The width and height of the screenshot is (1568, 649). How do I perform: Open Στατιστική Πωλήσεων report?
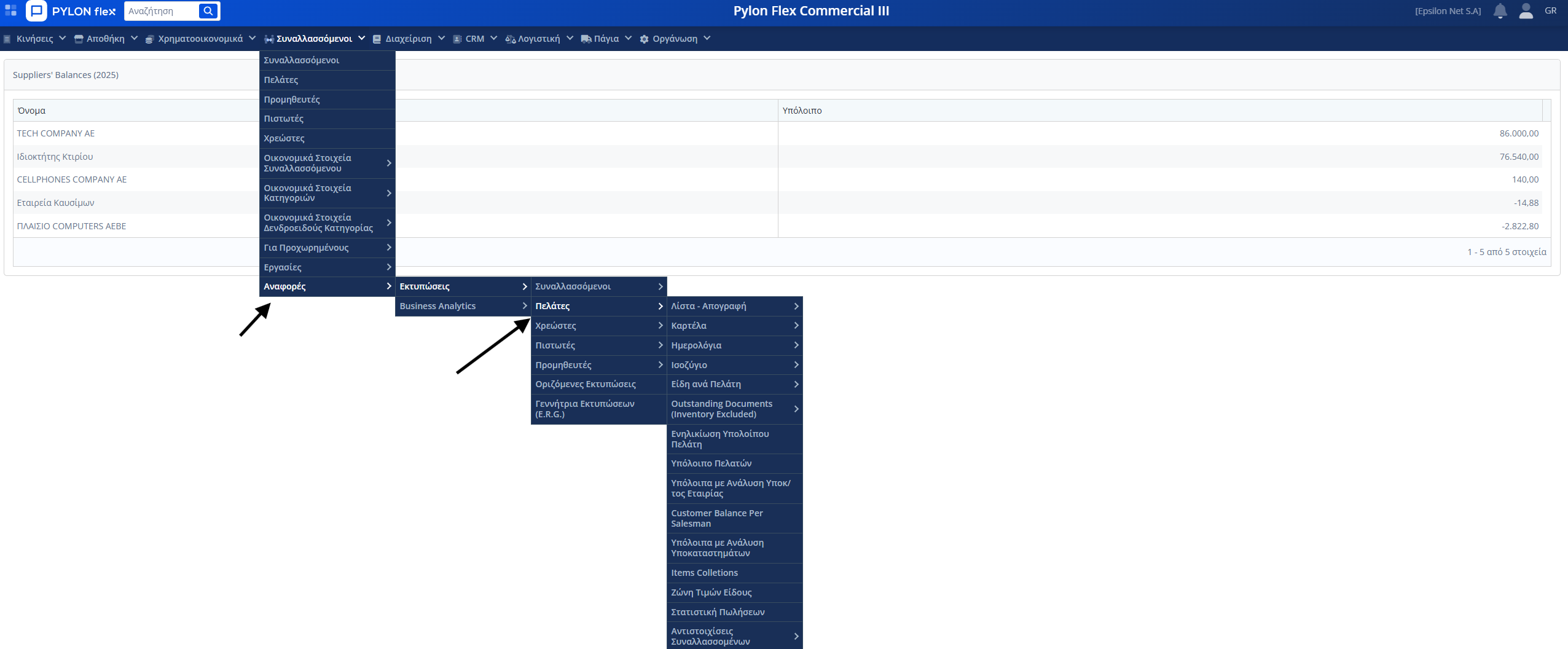click(x=734, y=612)
